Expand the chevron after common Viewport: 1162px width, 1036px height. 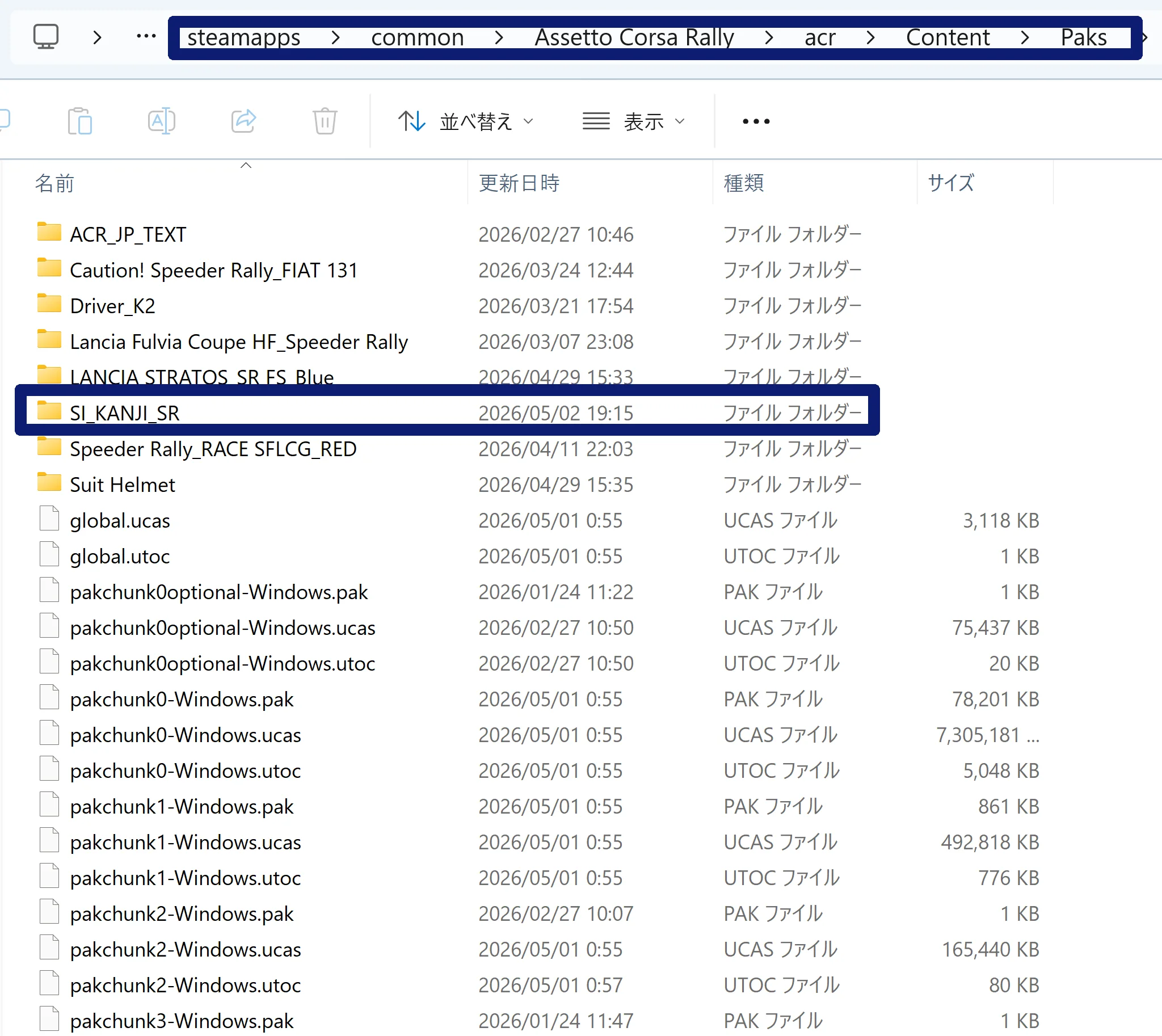pyautogui.click(x=499, y=37)
